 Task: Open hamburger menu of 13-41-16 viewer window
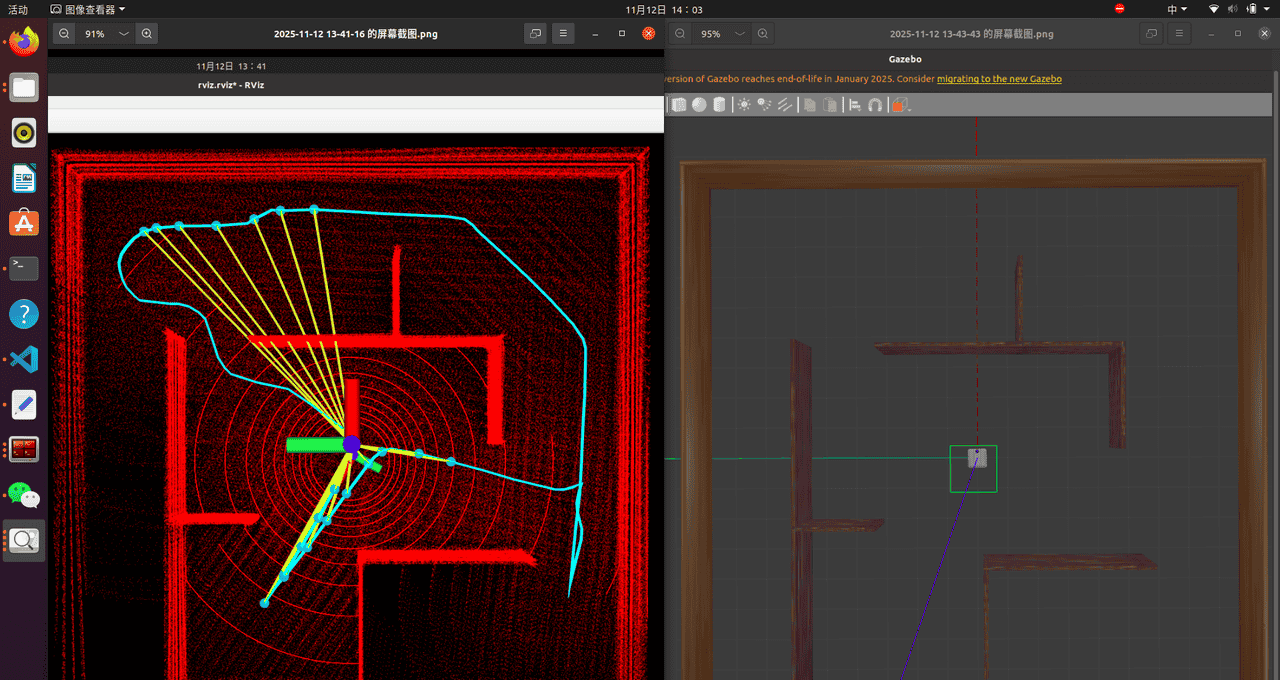point(564,33)
